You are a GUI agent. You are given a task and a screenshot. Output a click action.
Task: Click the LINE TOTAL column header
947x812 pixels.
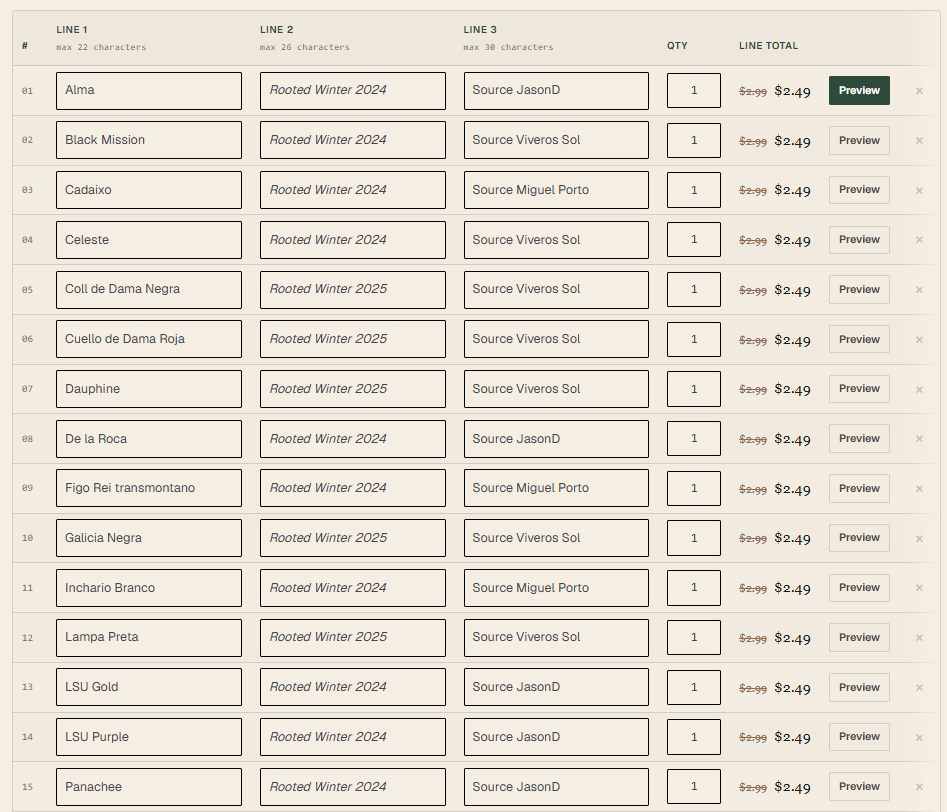point(768,45)
